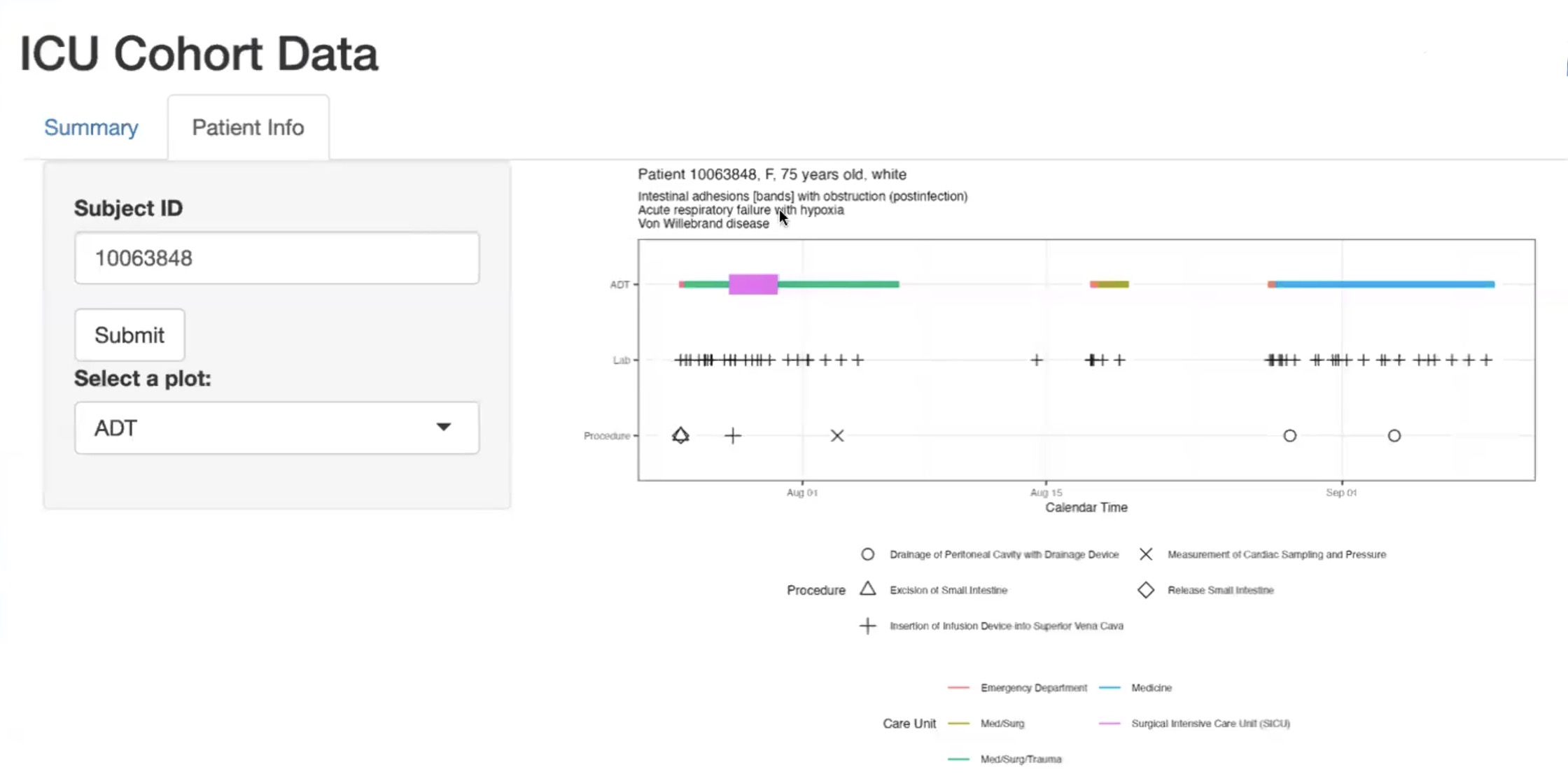Select the Med/Surg/Trauma green legend line
1568x781 pixels.
pos(958,759)
